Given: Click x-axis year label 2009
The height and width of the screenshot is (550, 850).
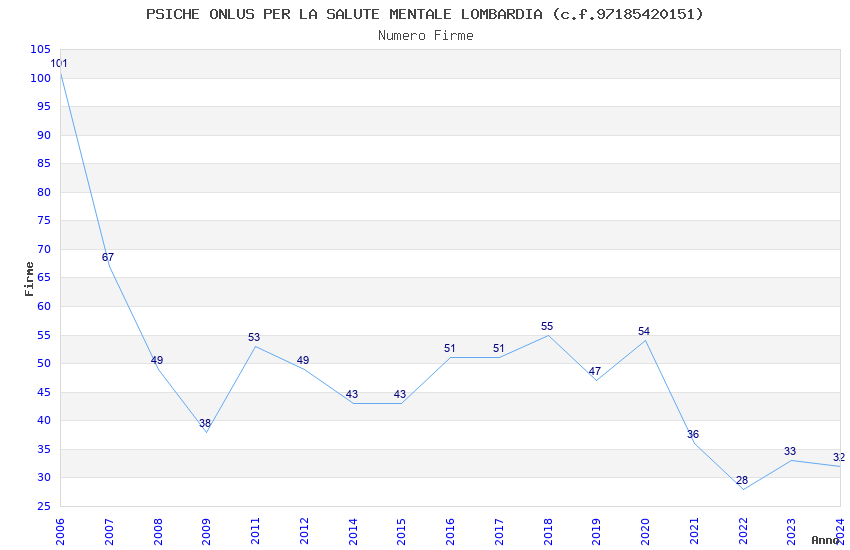Looking at the screenshot, I should (x=207, y=531).
